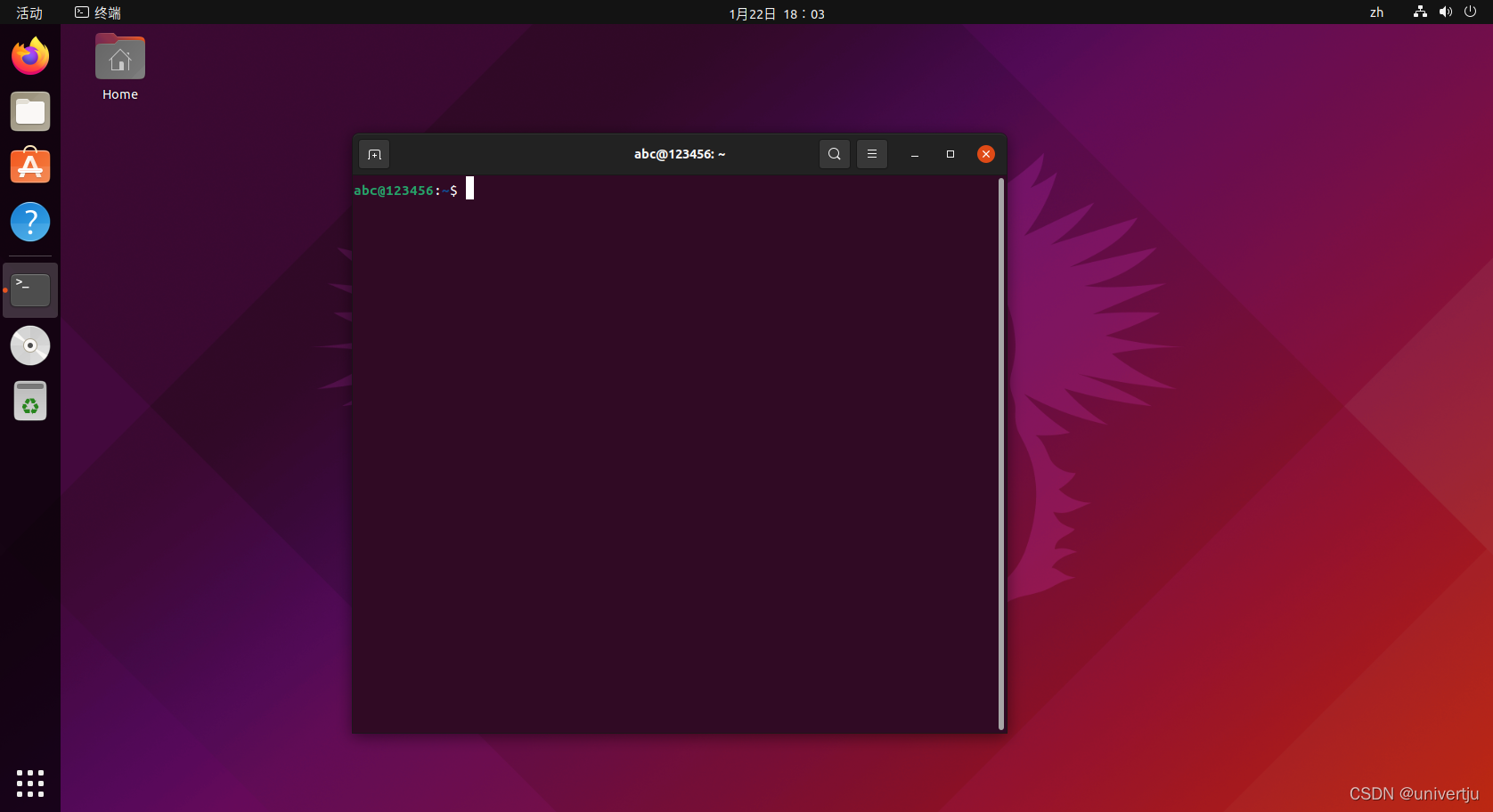Open the Help icon in the dock
Viewport: 1493px width, 812px height.
pyautogui.click(x=30, y=222)
